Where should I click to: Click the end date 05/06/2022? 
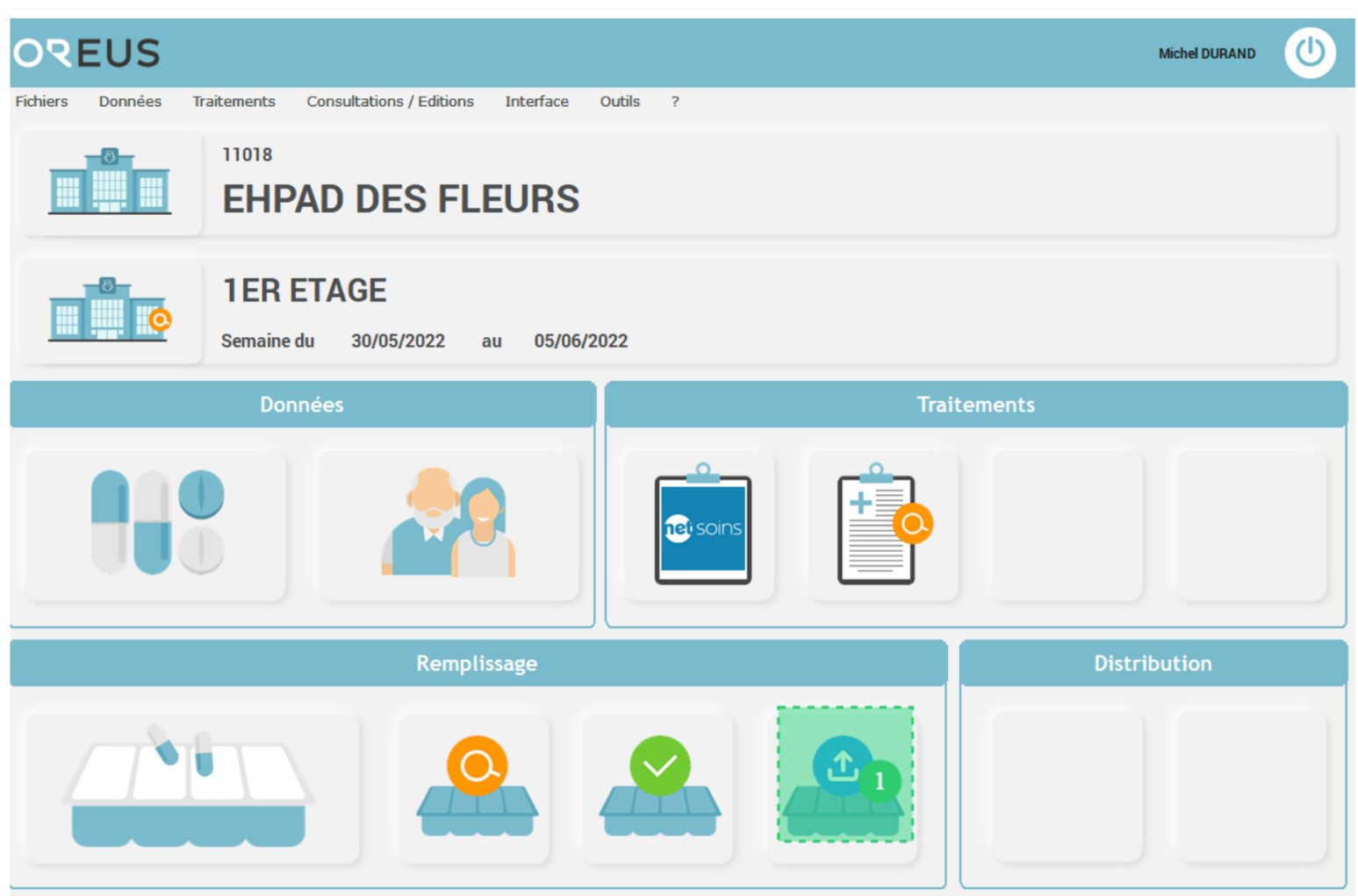[x=580, y=340]
